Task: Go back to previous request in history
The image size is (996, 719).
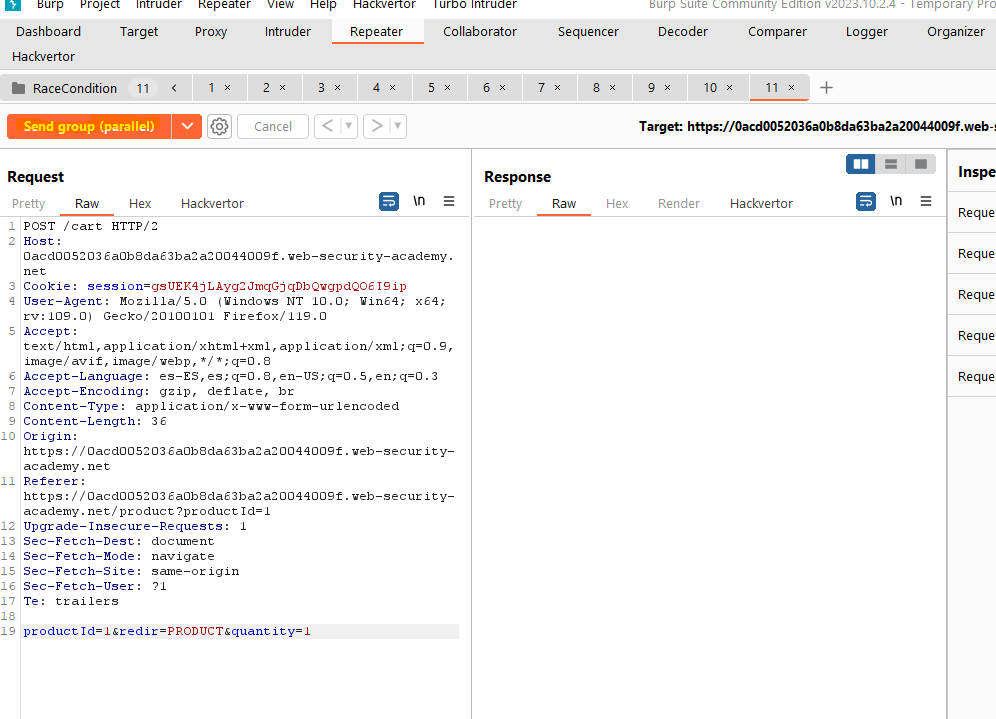Action: (x=327, y=126)
